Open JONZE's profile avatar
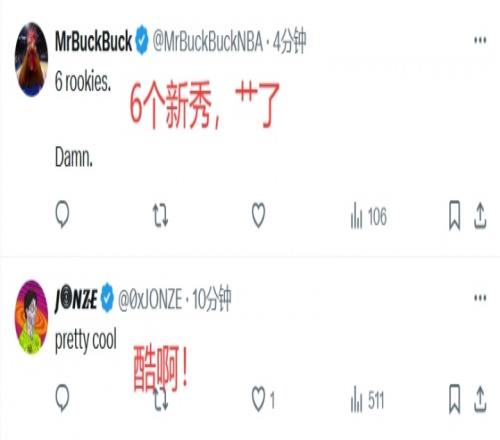The width and height of the screenshot is (500, 440). point(32,317)
